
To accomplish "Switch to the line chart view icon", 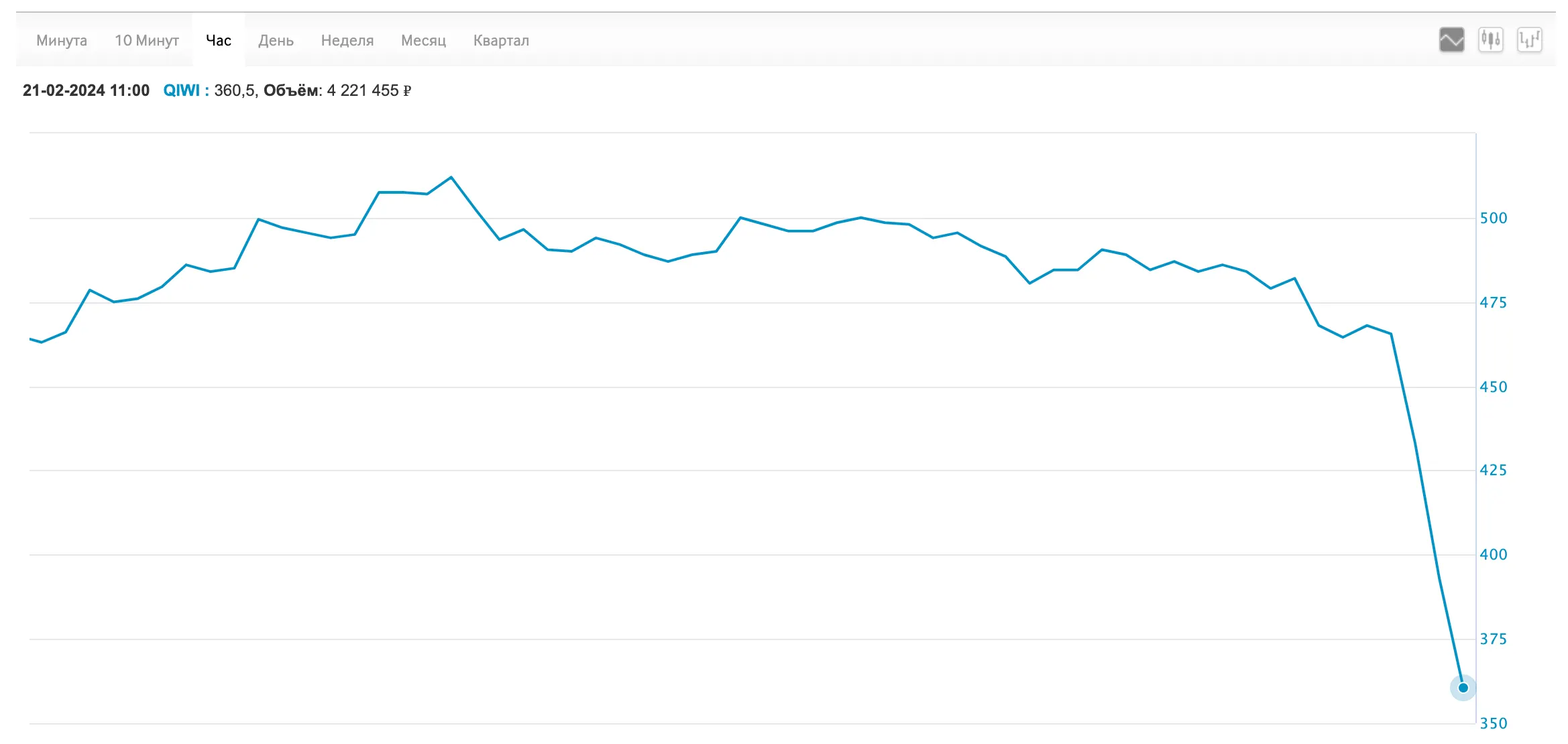I will [x=1451, y=40].
